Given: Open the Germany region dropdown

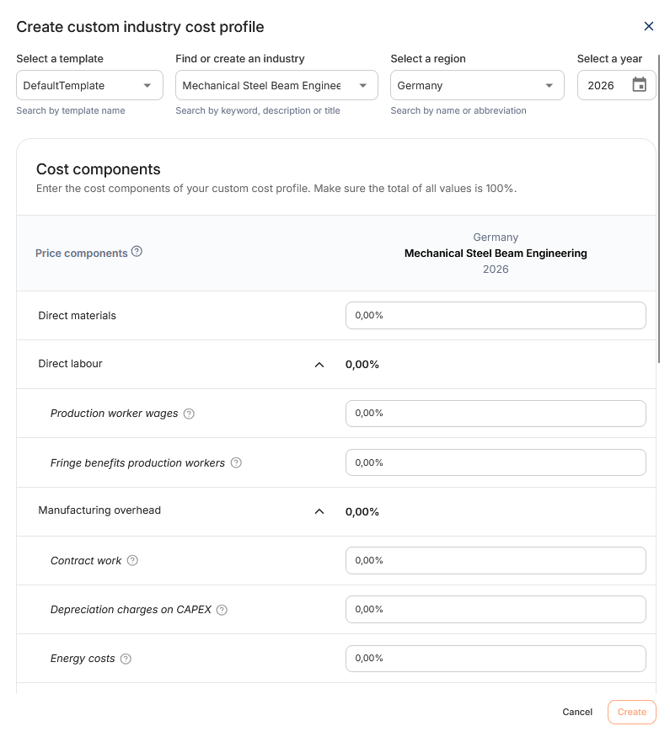Looking at the screenshot, I should (x=477, y=85).
